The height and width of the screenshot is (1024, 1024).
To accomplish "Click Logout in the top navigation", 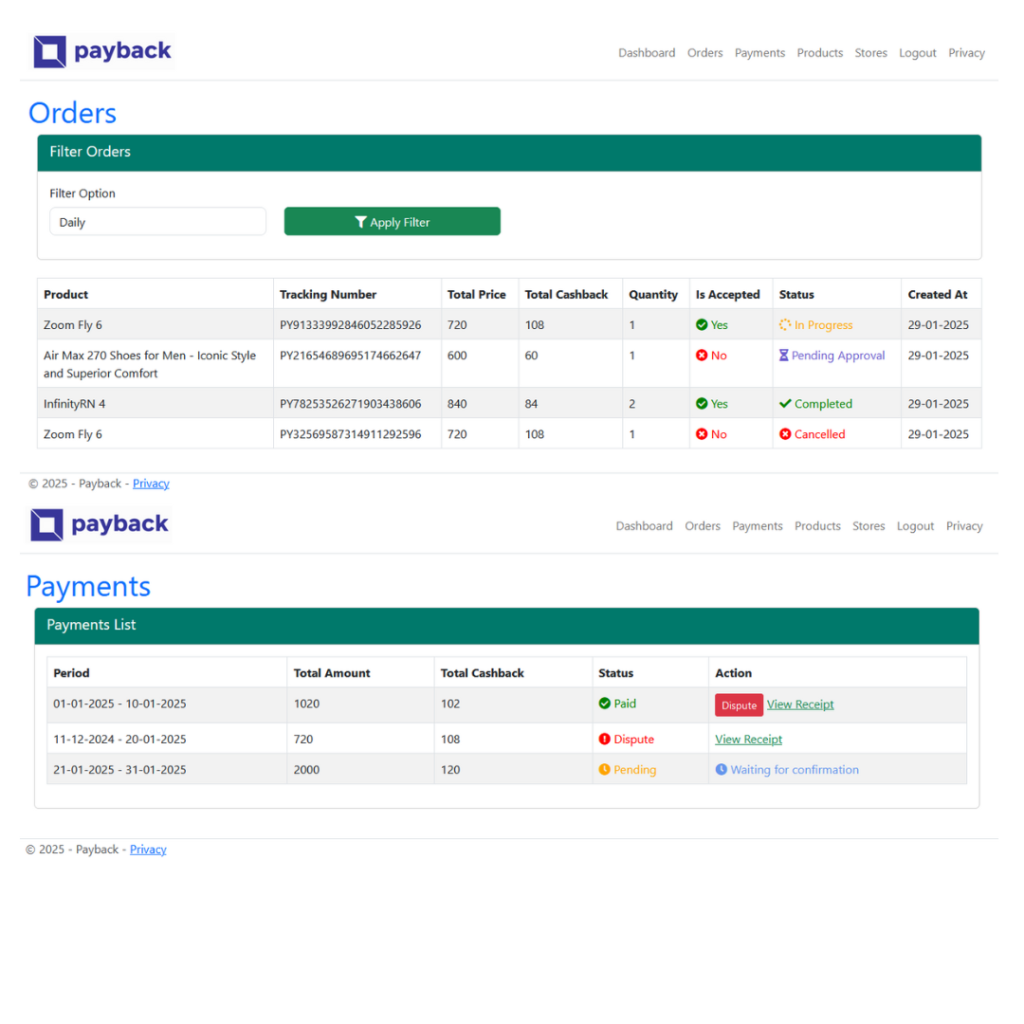I will pos(917,53).
